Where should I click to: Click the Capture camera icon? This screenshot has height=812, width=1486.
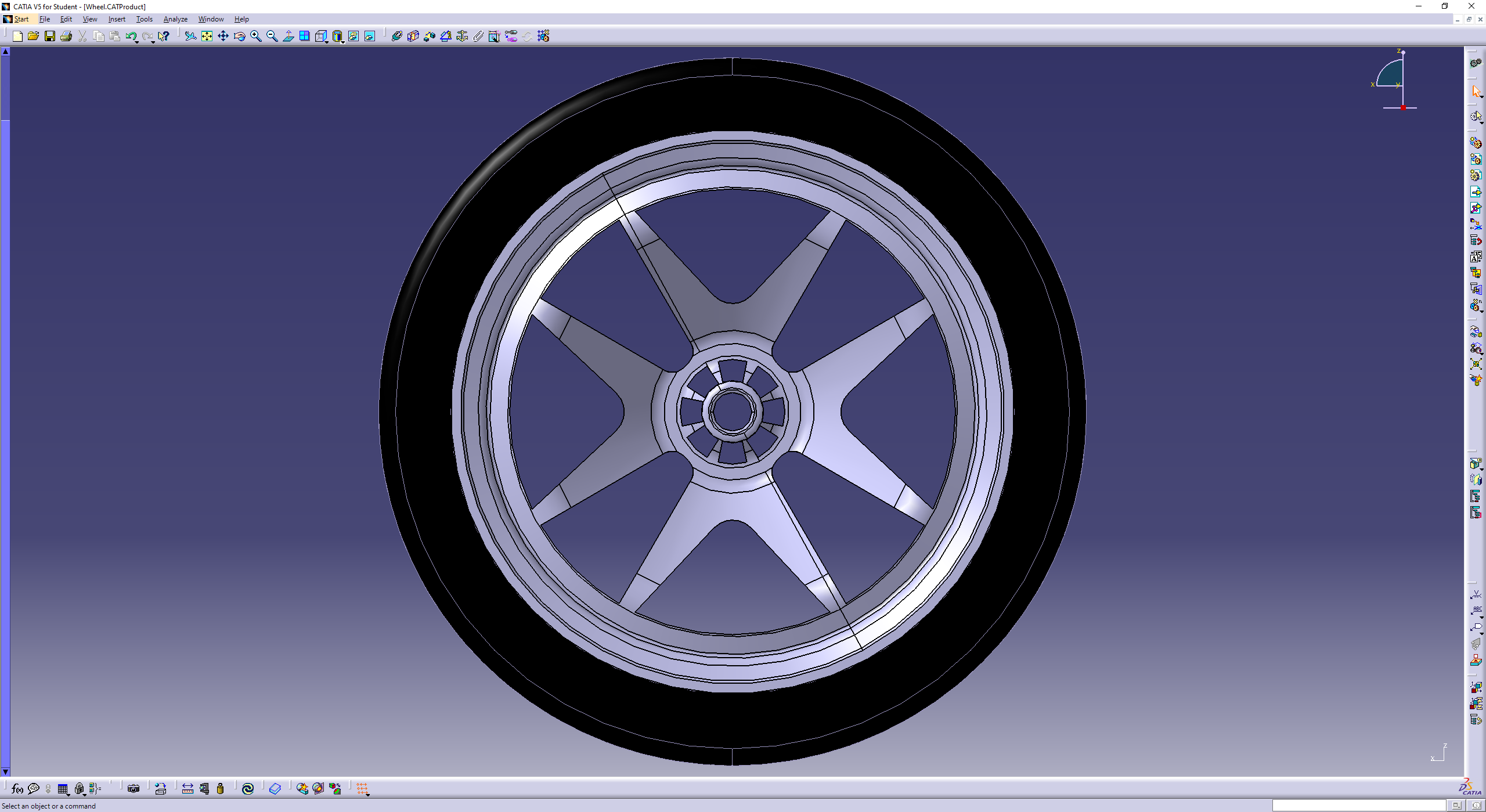[133, 788]
